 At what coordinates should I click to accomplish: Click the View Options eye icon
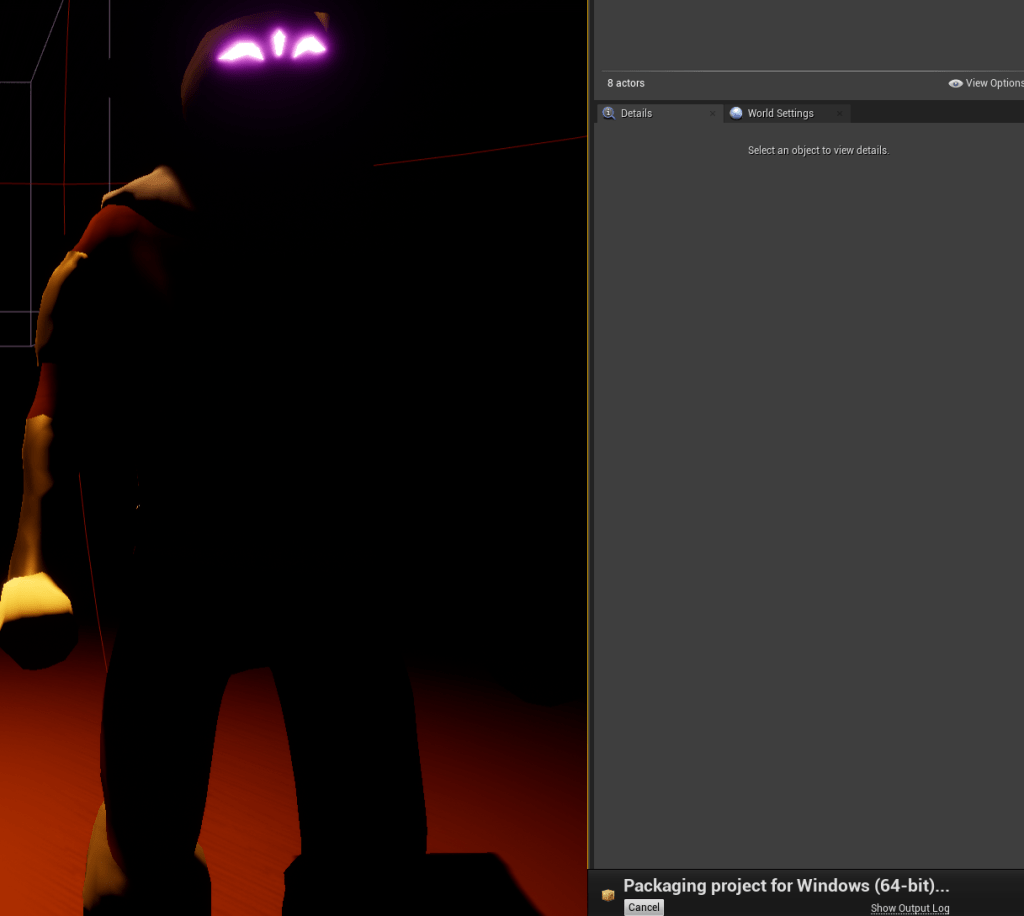coord(955,84)
